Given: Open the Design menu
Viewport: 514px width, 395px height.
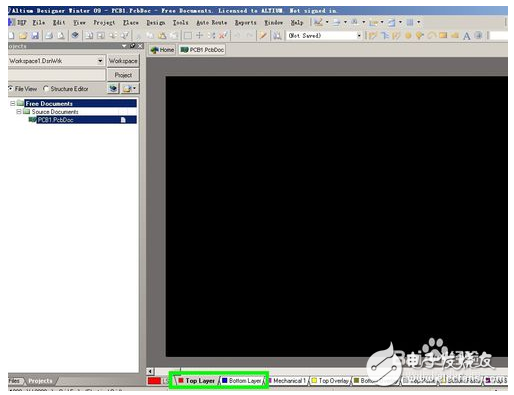Looking at the screenshot, I should (156, 23).
